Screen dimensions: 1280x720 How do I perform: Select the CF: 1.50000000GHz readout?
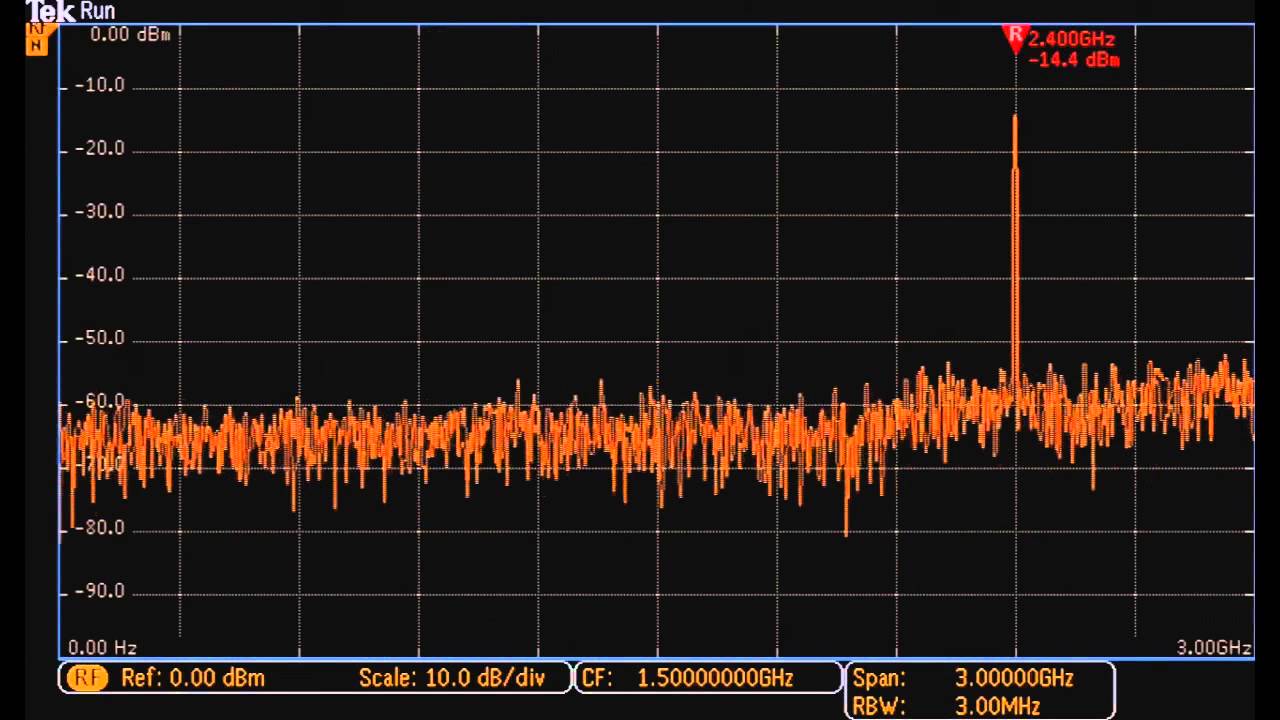click(687, 678)
